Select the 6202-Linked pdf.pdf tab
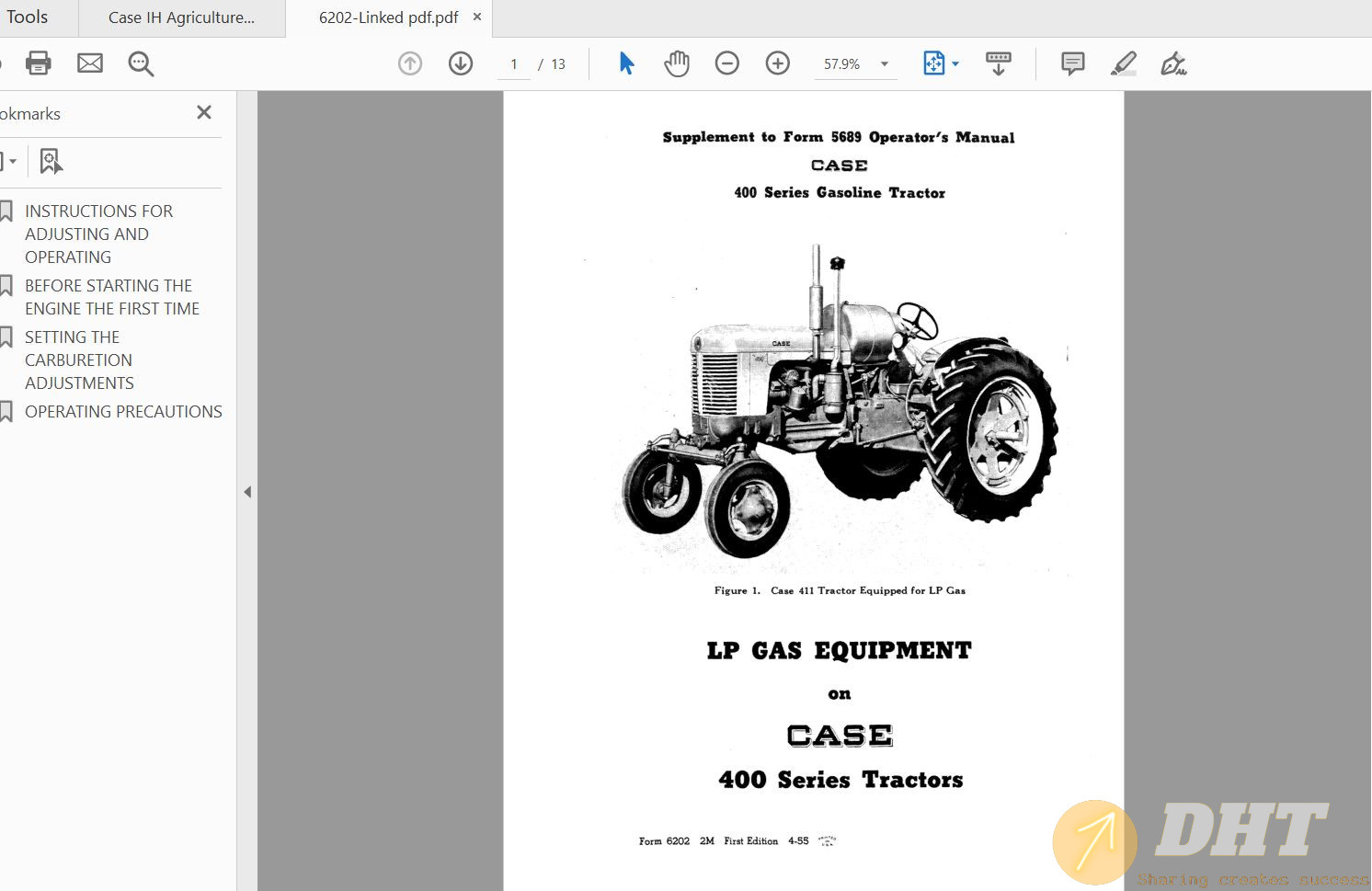 pyautogui.click(x=388, y=17)
